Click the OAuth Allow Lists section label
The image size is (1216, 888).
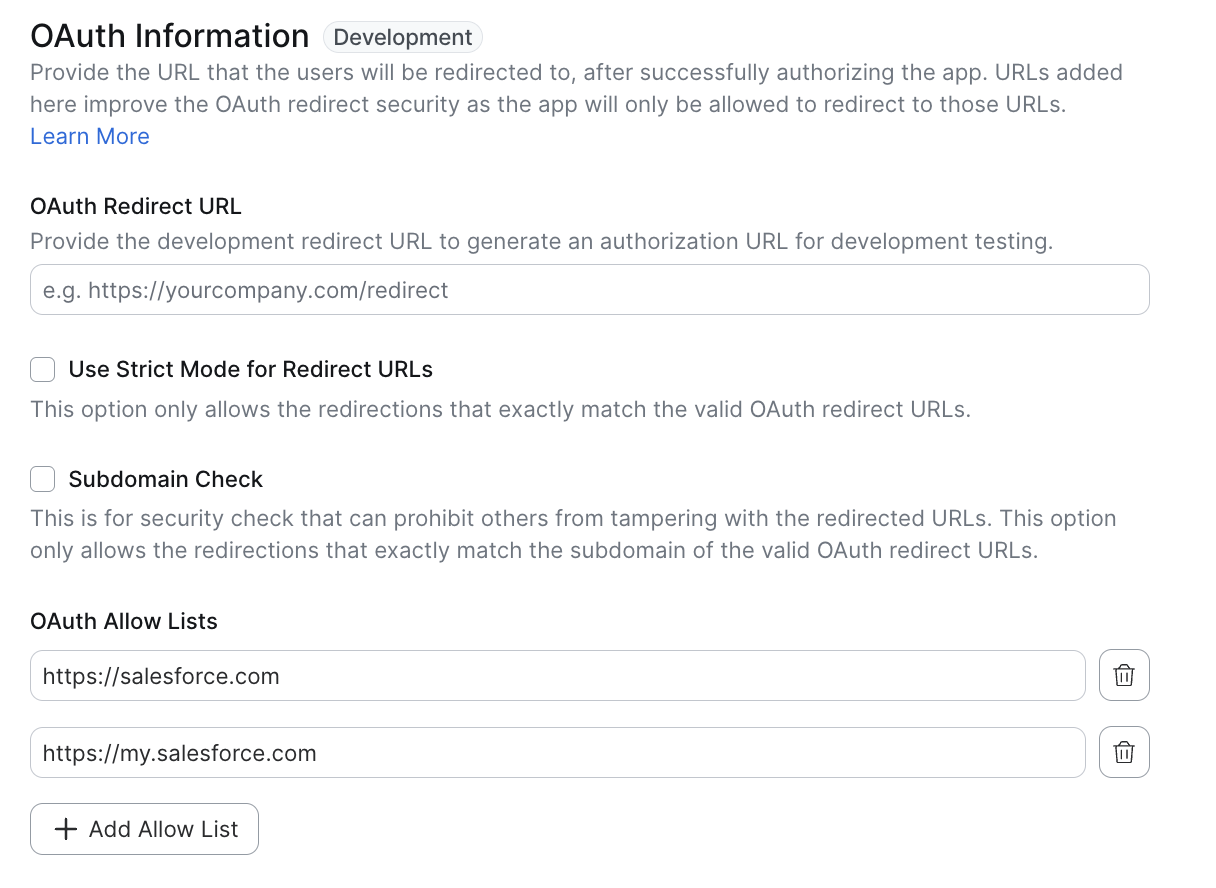click(x=124, y=622)
